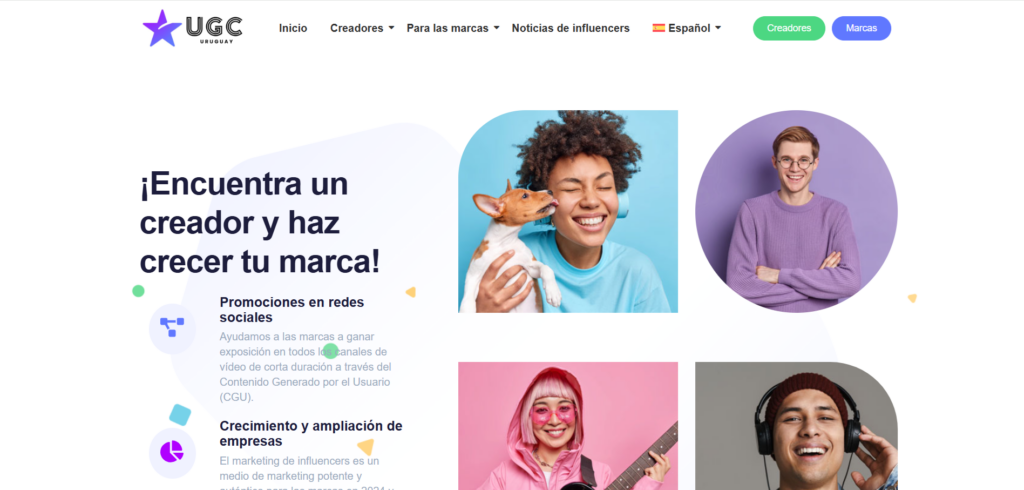Open the man with headphones photo
Screen dimensions: 1024x490
[796, 426]
